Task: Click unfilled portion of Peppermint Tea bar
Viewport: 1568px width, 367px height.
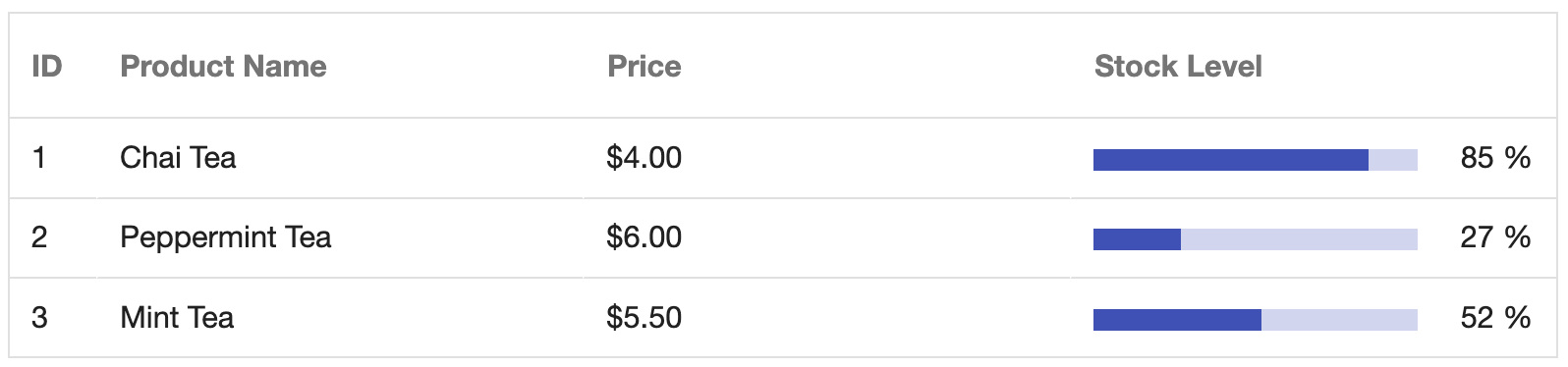Action: coord(1299,239)
